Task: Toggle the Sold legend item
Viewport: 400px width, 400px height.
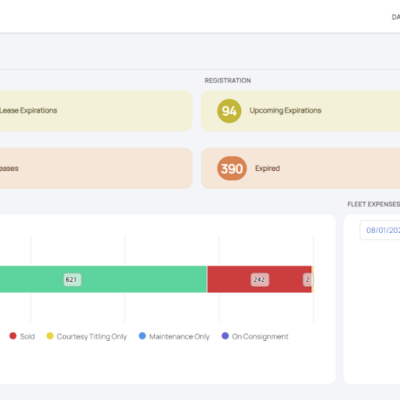Action: pyautogui.click(x=22, y=336)
